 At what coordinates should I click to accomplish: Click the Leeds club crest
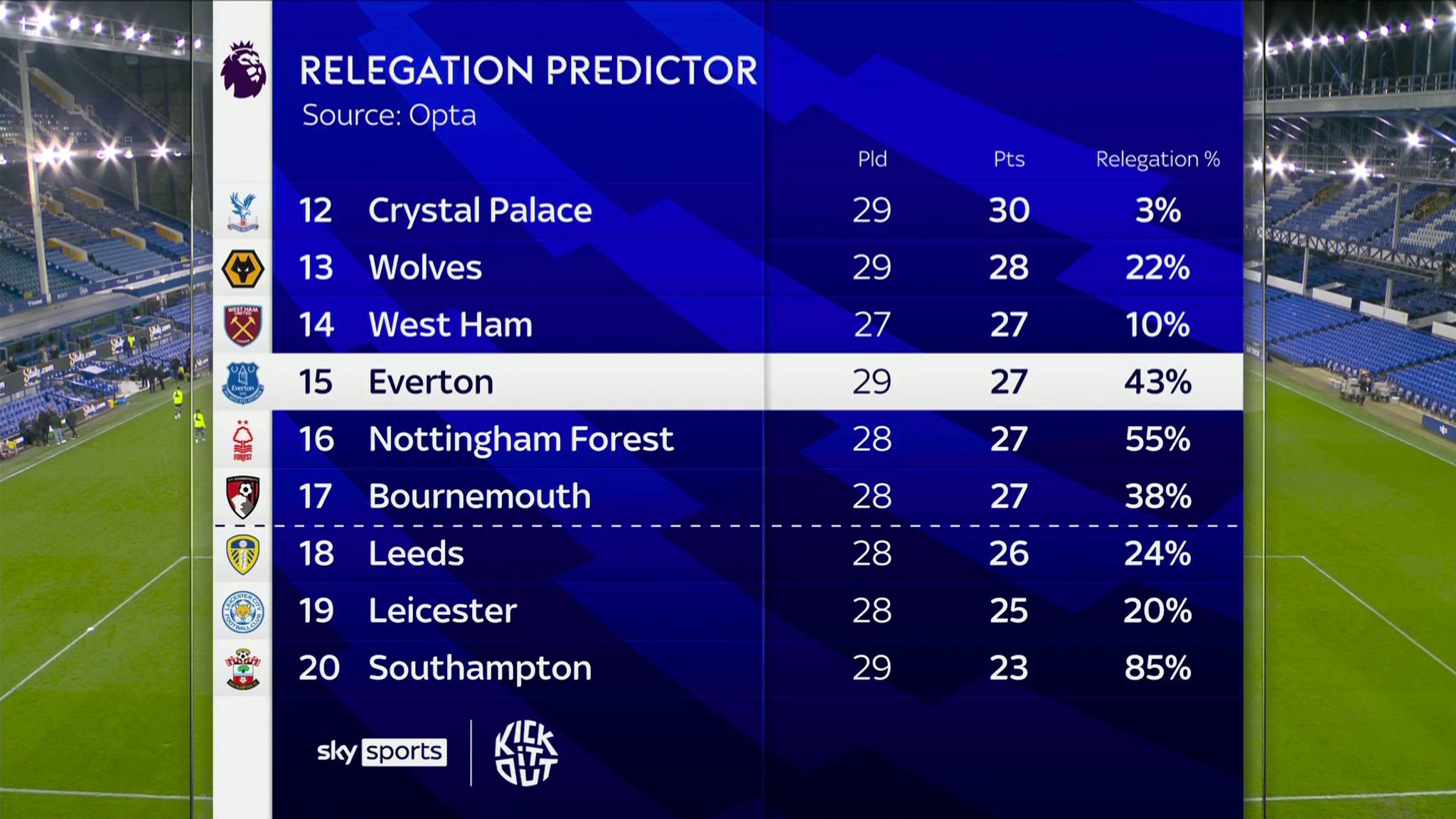[x=243, y=554]
